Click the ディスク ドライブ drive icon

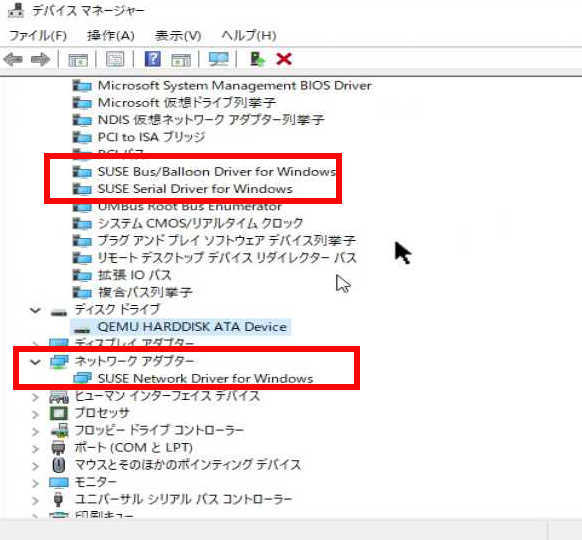59,312
